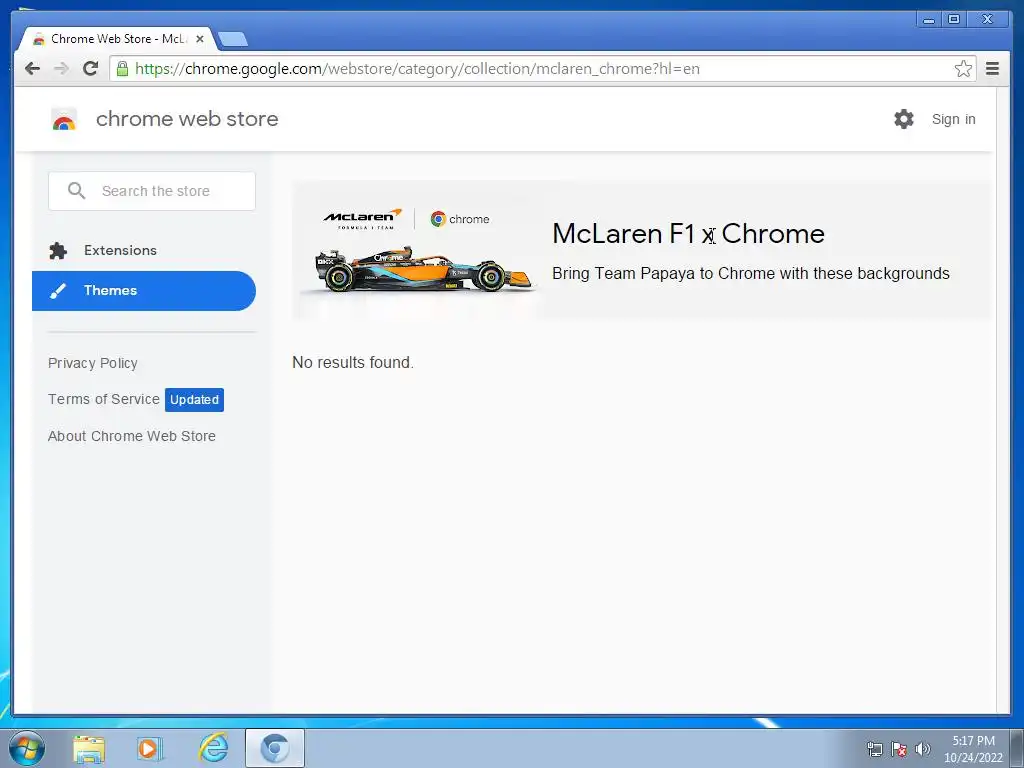The height and width of the screenshot is (768, 1024).
Task: Click the browser forward arrow
Action: point(61,69)
